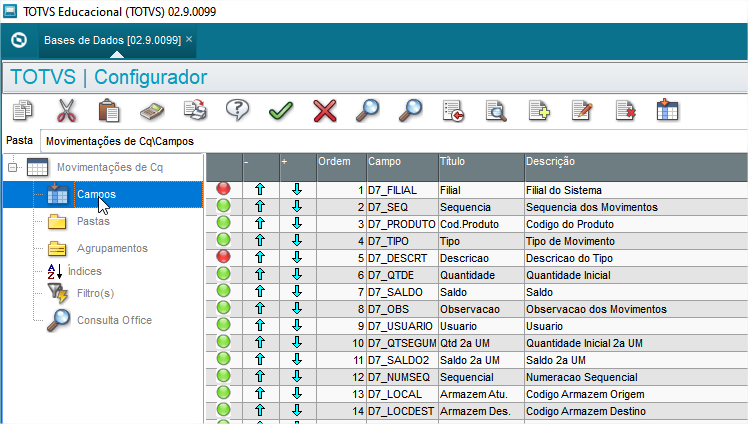Select the Campos tree item
Viewport: 748px width, 424px height.
pos(96,194)
